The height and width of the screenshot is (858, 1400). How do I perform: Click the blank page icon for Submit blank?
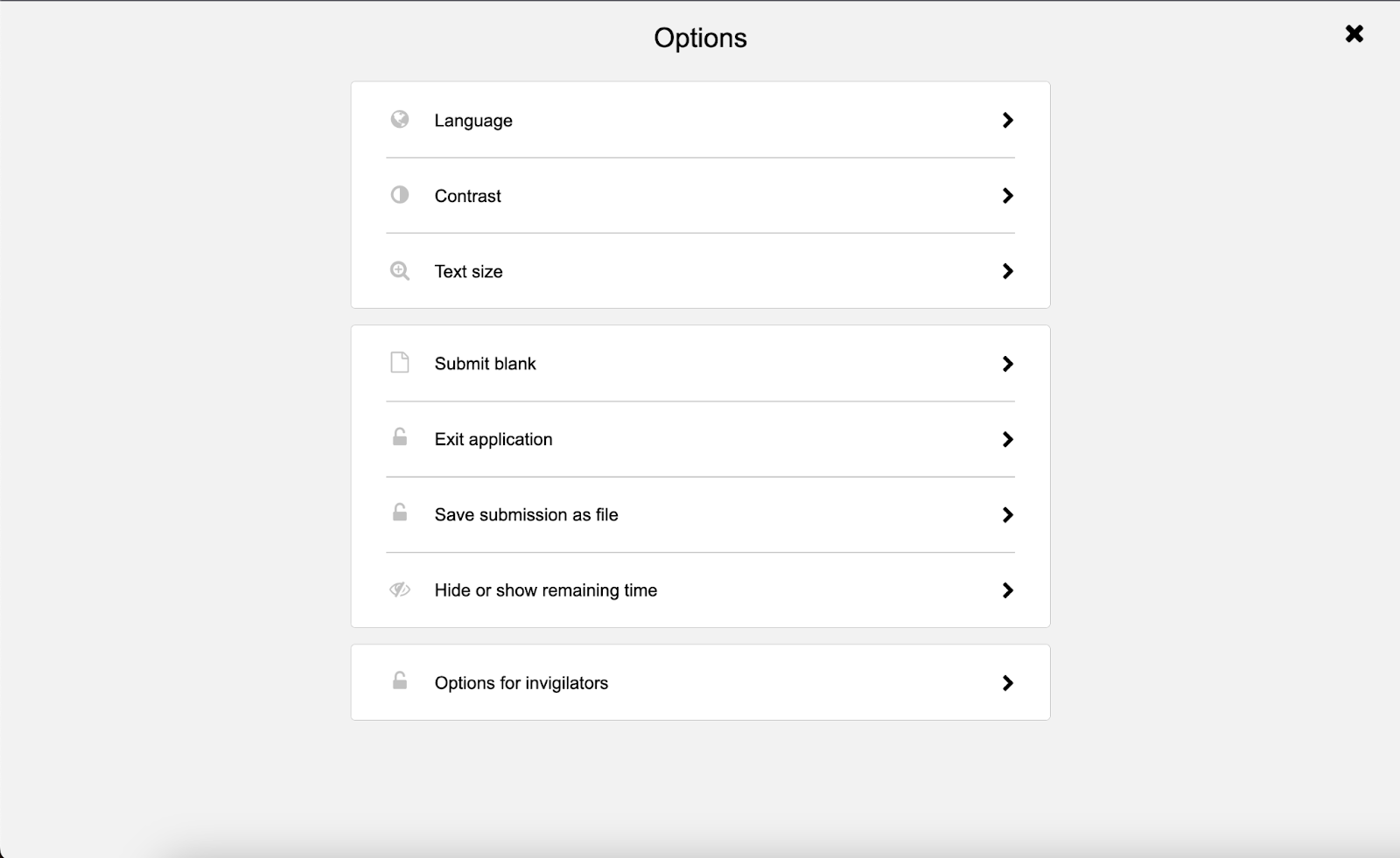click(400, 362)
